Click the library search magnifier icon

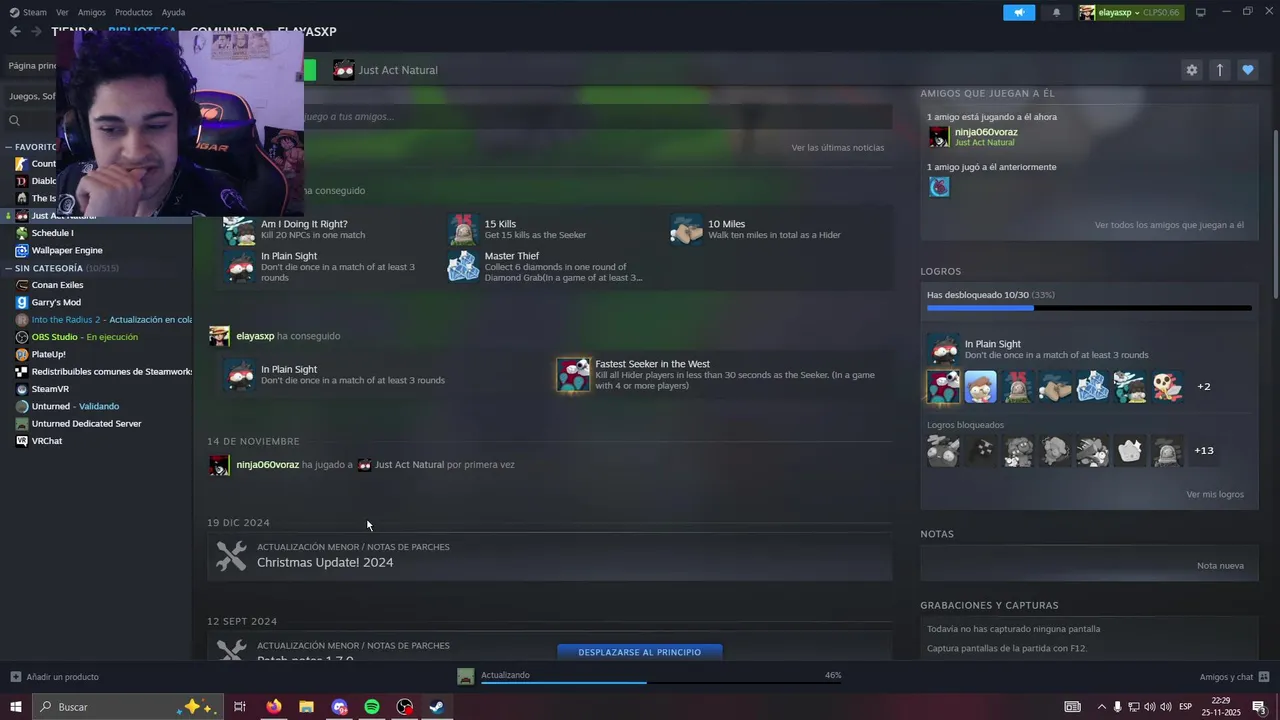click(x=14, y=121)
